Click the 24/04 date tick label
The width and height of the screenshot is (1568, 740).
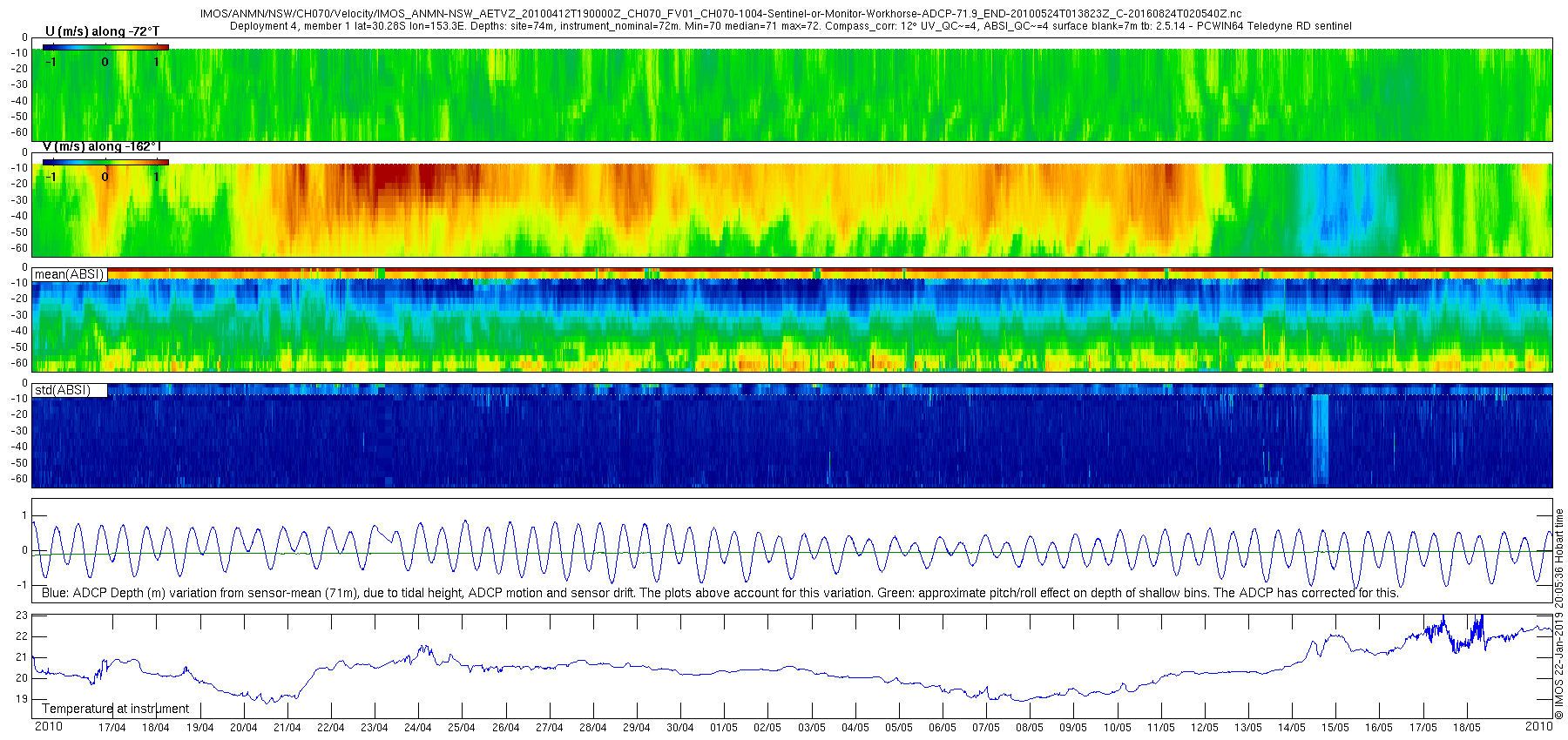pyautogui.click(x=418, y=728)
